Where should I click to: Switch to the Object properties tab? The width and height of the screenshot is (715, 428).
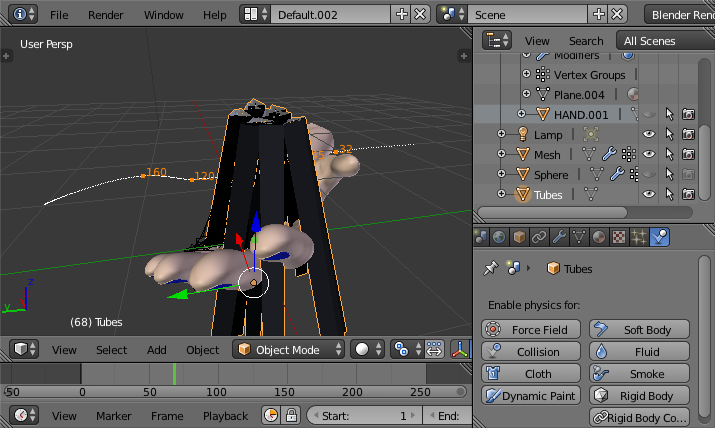pos(519,237)
